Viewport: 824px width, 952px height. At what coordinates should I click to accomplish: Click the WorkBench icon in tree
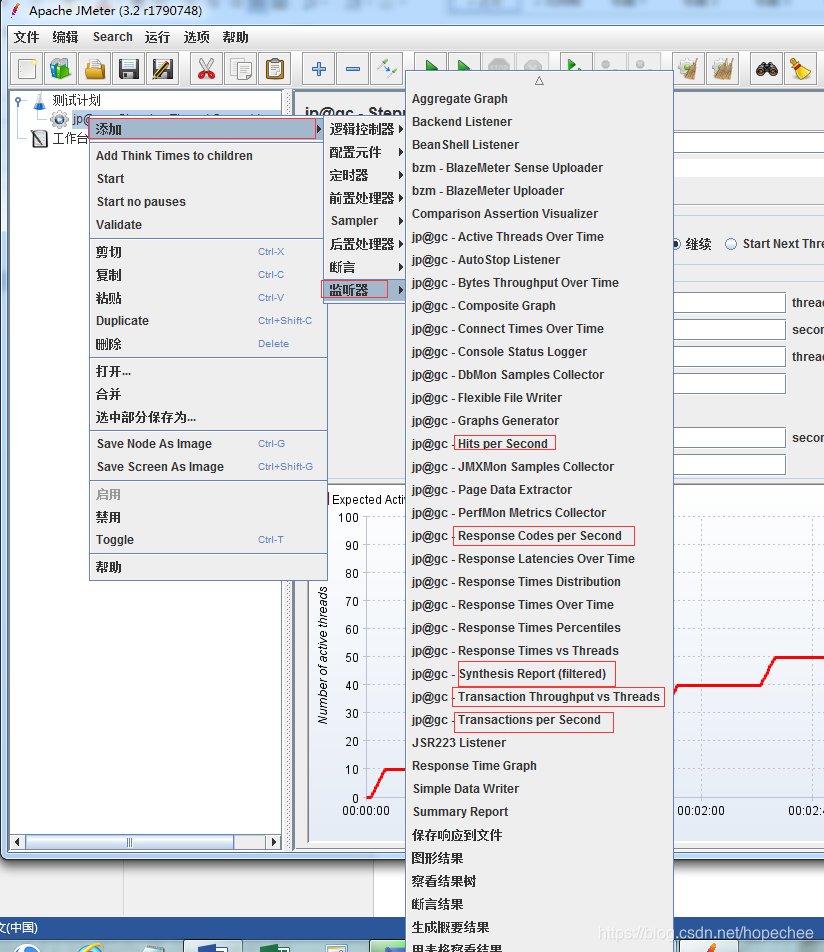point(39,139)
